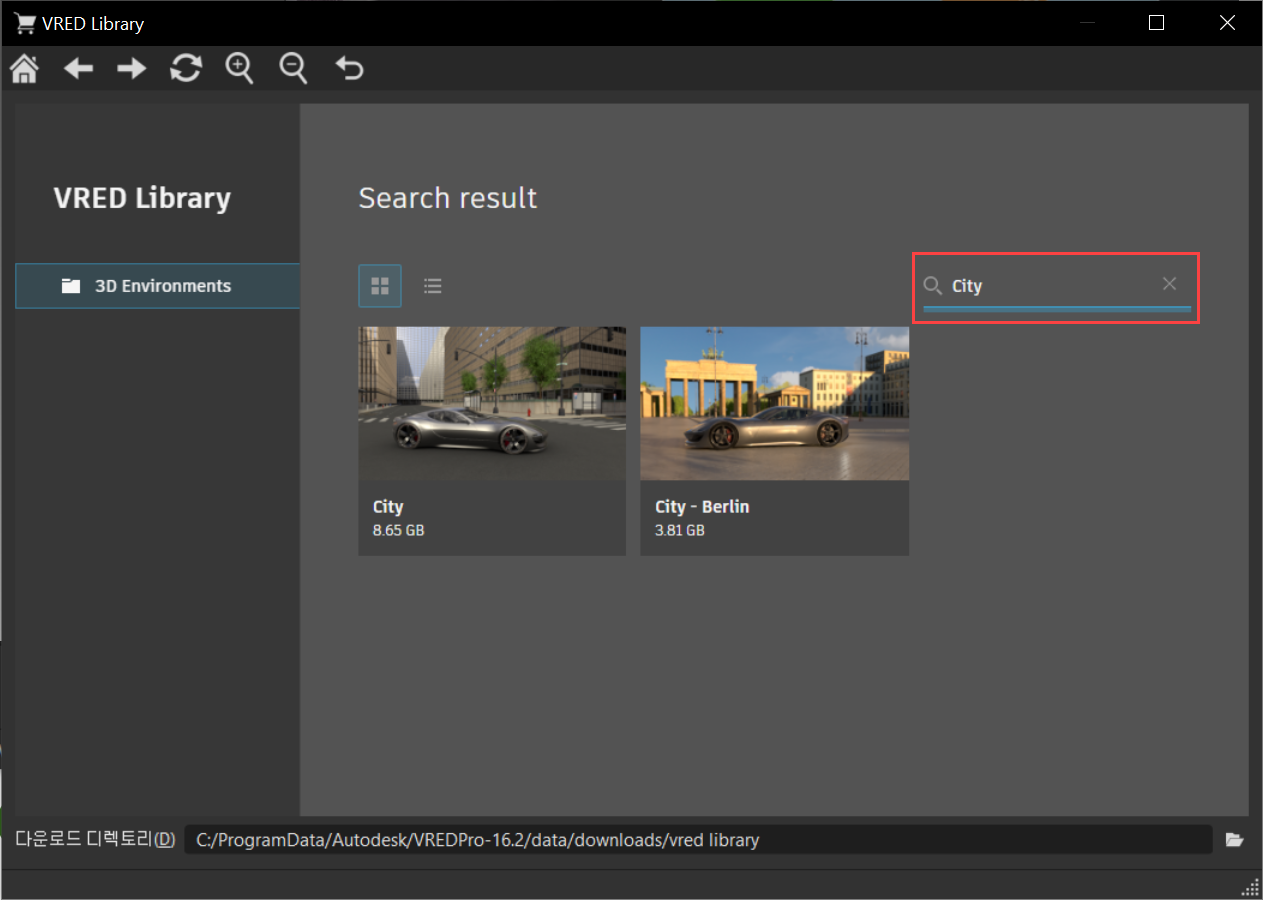Viewport: 1263px width, 900px height.
Task: Zoom in with plus magnifier
Action: click(x=239, y=69)
